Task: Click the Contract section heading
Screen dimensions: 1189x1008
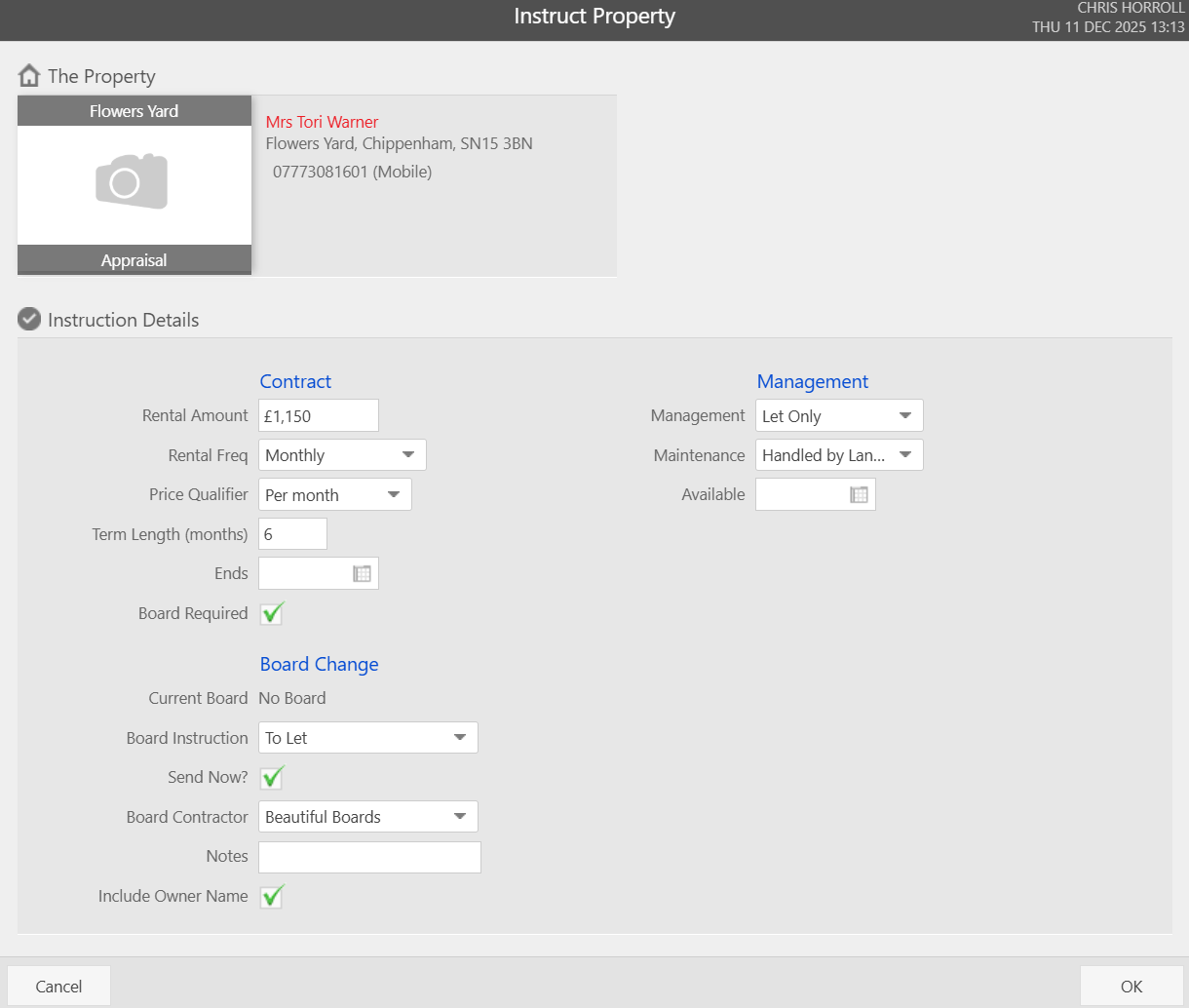Action: pyautogui.click(x=295, y=381)
